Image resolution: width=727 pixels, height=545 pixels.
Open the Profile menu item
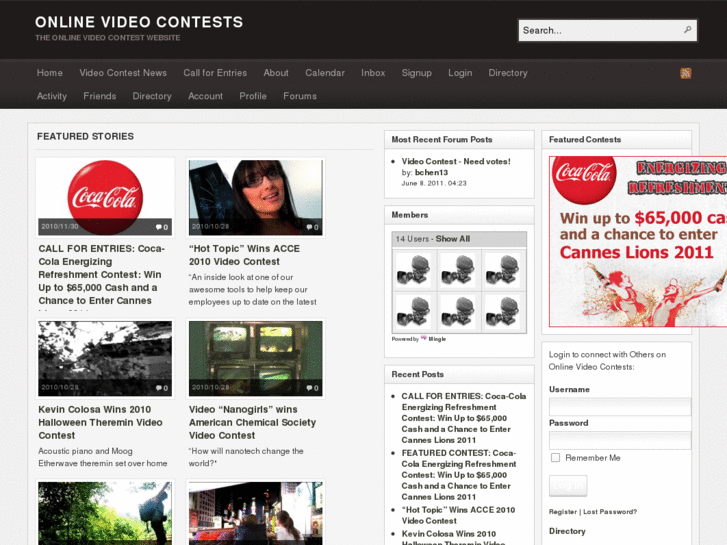(253, 96)
